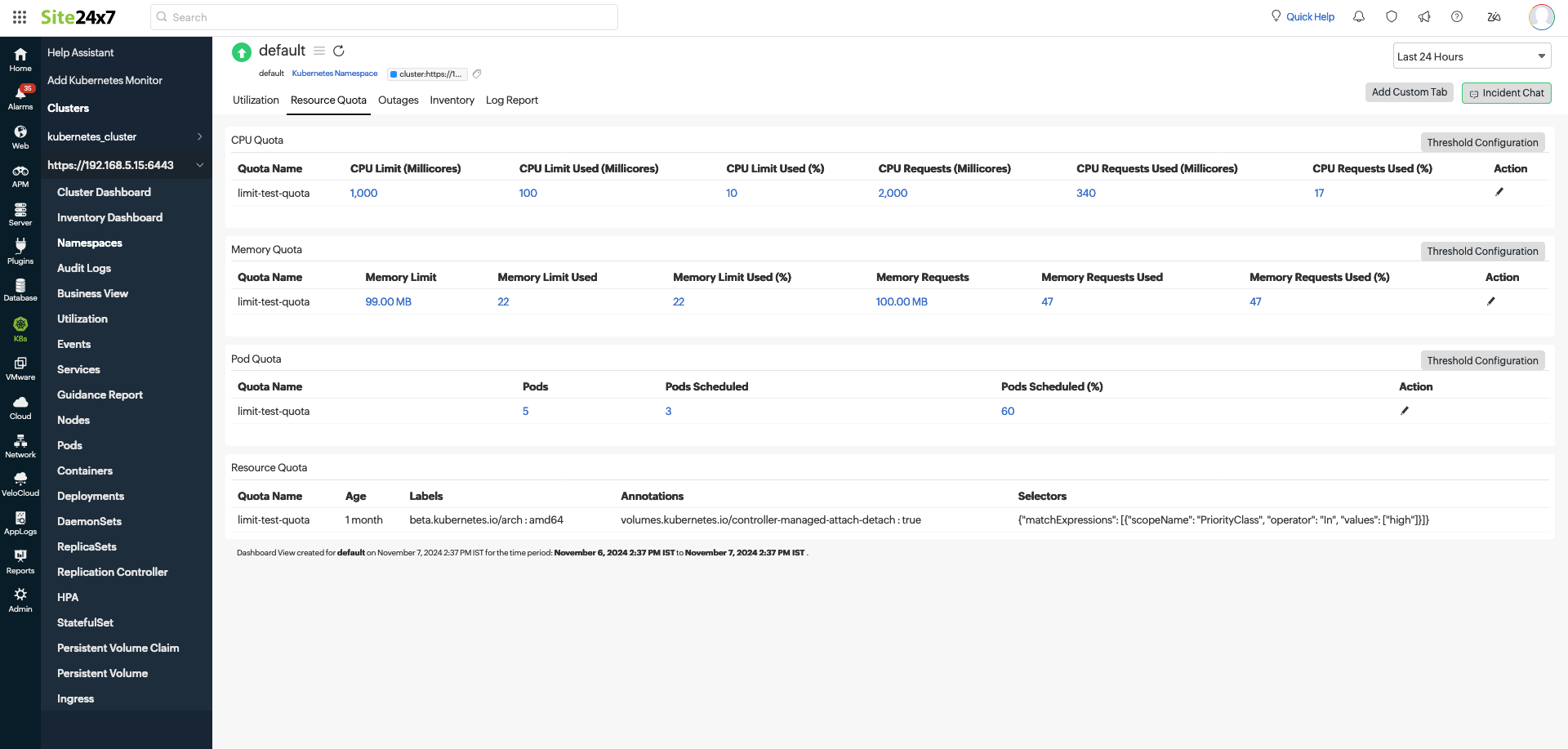Open the default monitor hamburger menu
This screenshot has width=1568, height=749.
pos(319,51)
